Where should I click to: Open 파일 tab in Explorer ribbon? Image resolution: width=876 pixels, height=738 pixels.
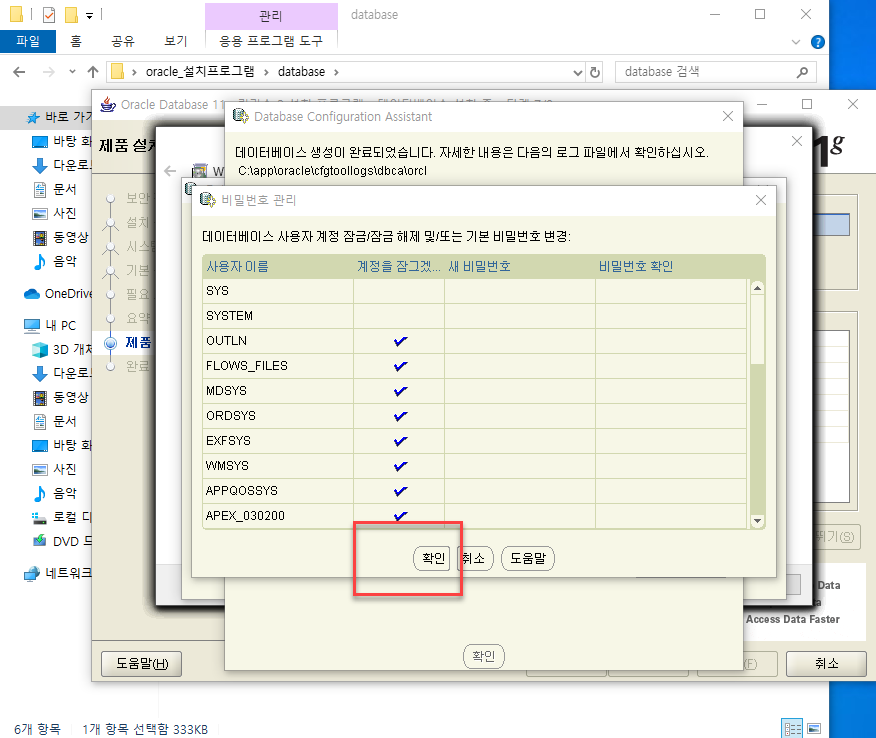point(28,41)
